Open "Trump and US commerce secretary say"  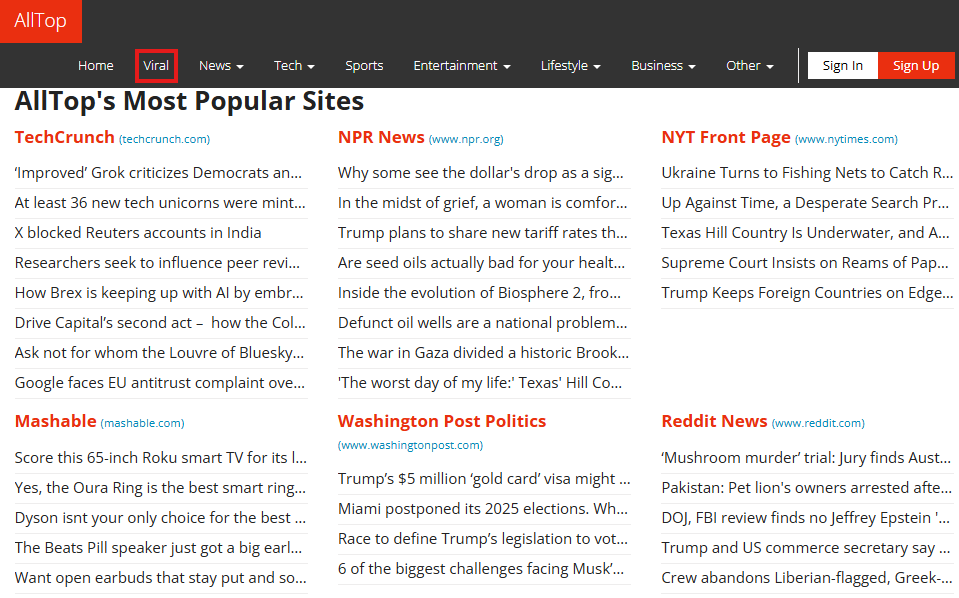807,548
